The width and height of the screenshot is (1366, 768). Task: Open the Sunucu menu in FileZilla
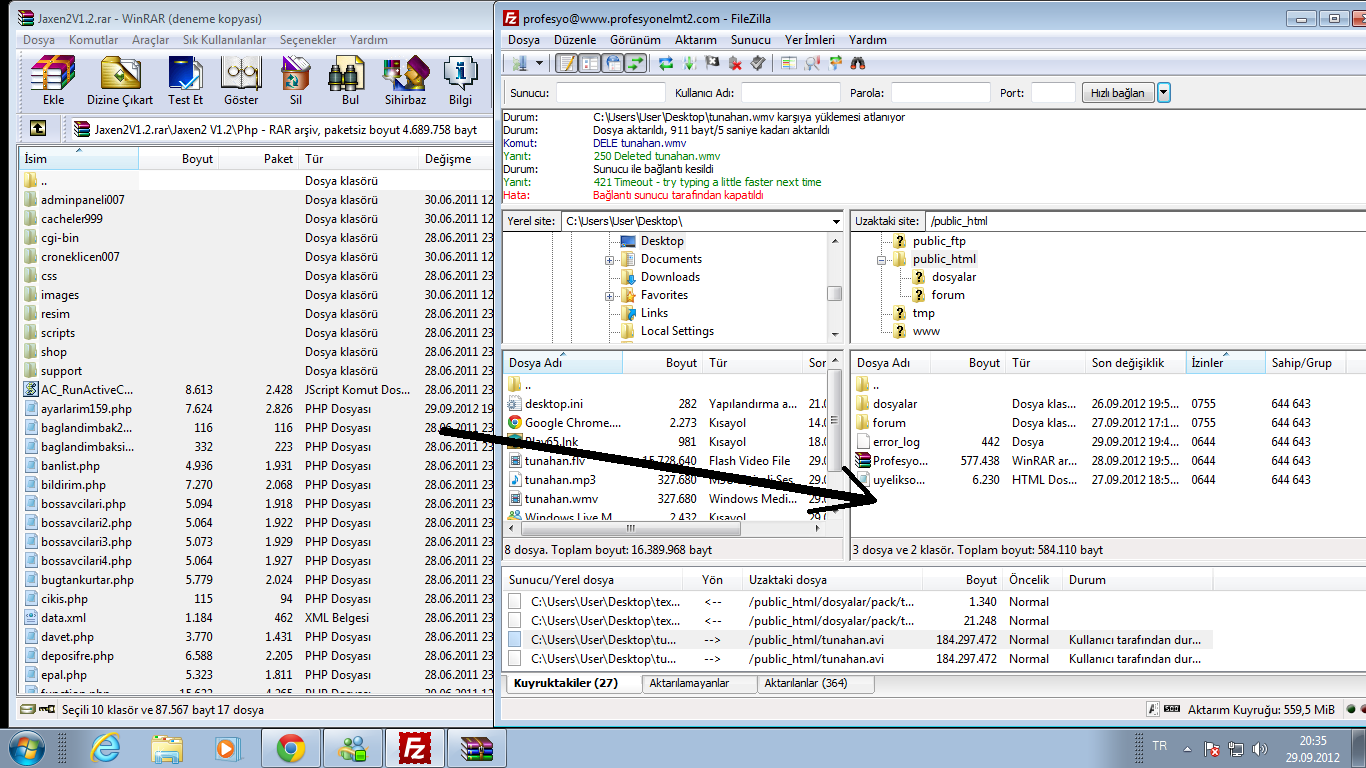point(751,40)
